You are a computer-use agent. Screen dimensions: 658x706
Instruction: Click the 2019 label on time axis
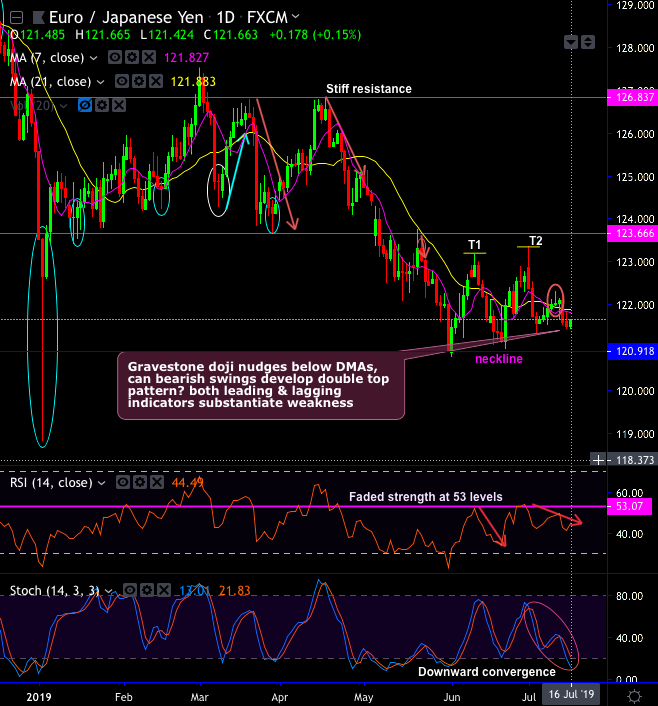pyautogui.click(x=39, y=697)
